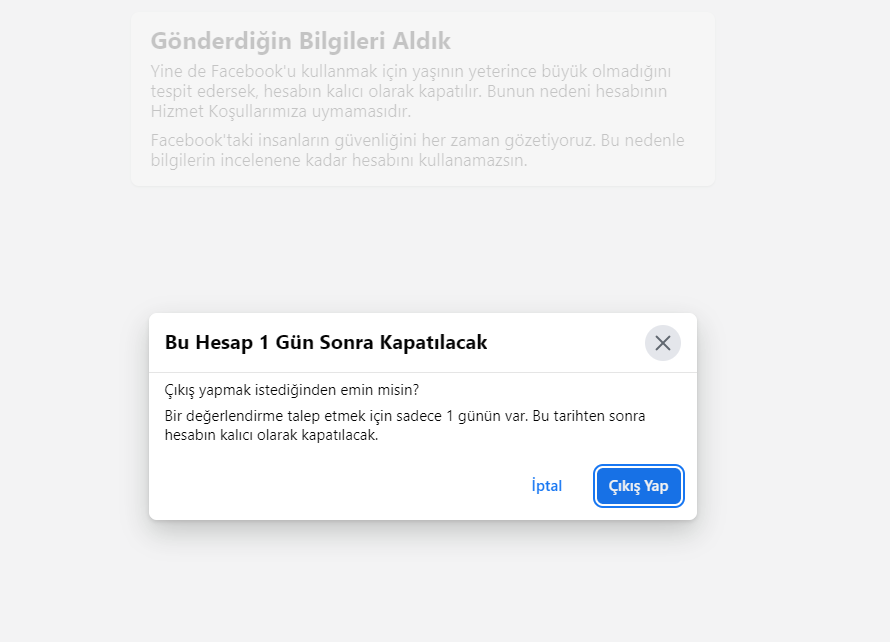The width and height of the screenshot is (890, 642).
Task: Click the line starting Bir değerlendirme talep etmek
Action: click(405, 416)
